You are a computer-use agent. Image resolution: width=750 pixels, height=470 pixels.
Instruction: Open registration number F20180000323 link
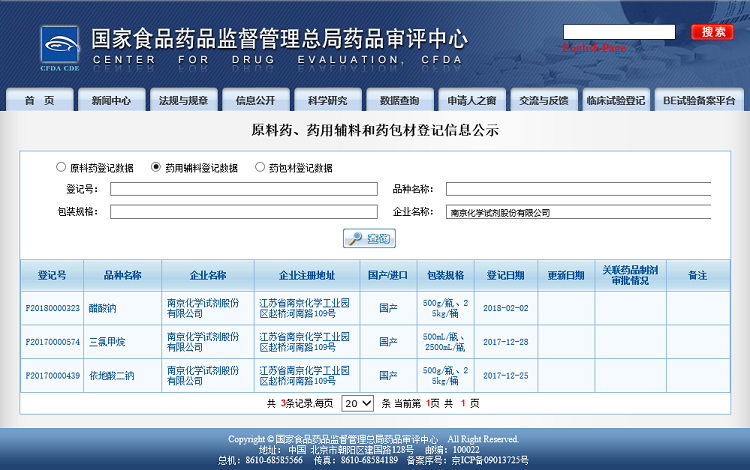52,308
